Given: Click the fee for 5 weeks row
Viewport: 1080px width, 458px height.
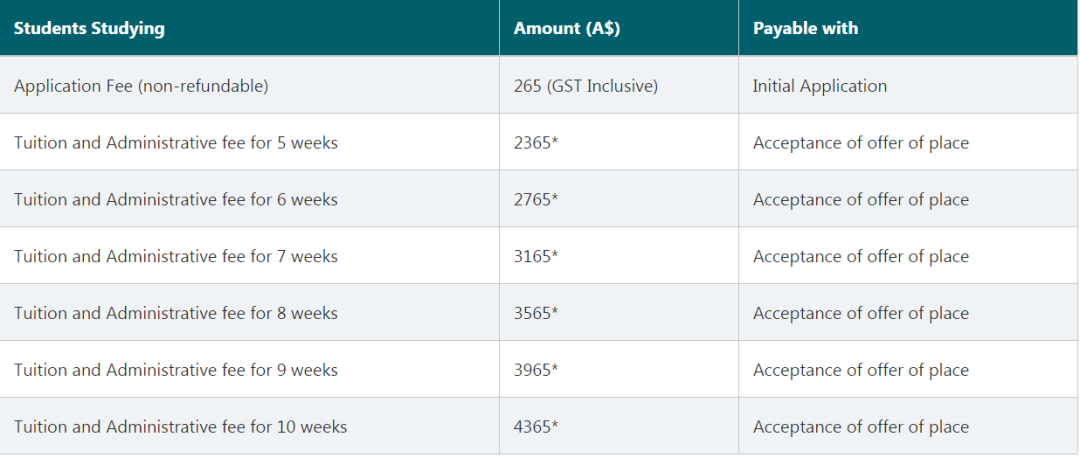Looking at the screenshot, I should click(540, 143).
